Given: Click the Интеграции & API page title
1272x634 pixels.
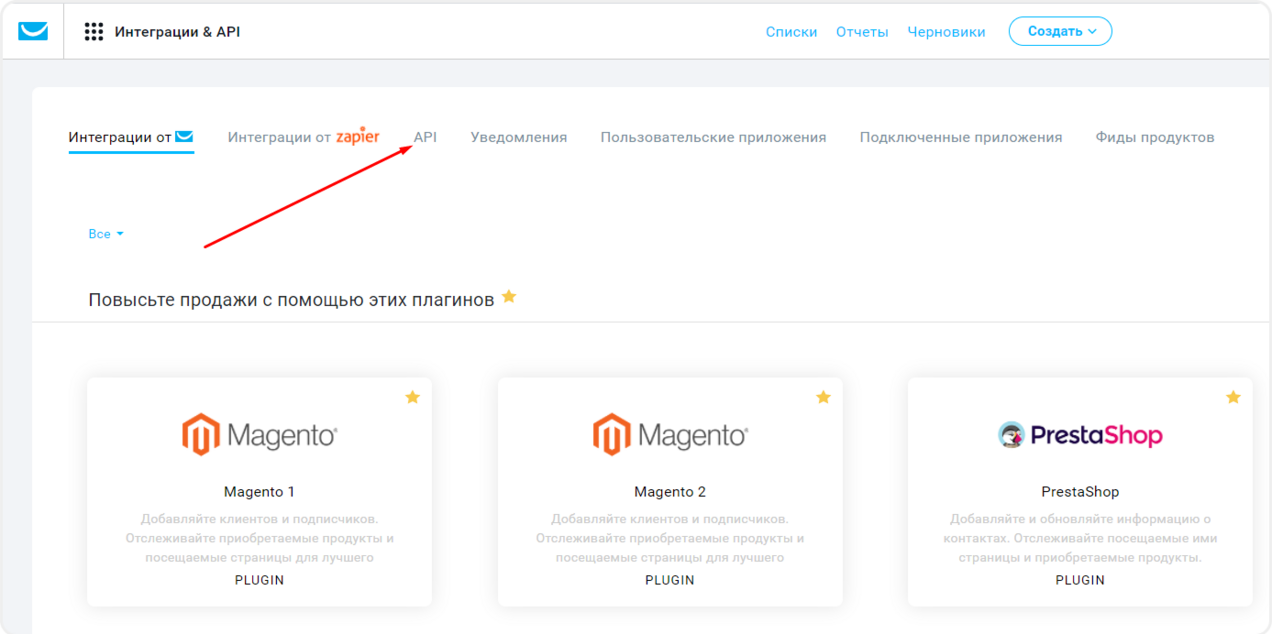Looking at the screenshot, I should [x=177, y=32].
